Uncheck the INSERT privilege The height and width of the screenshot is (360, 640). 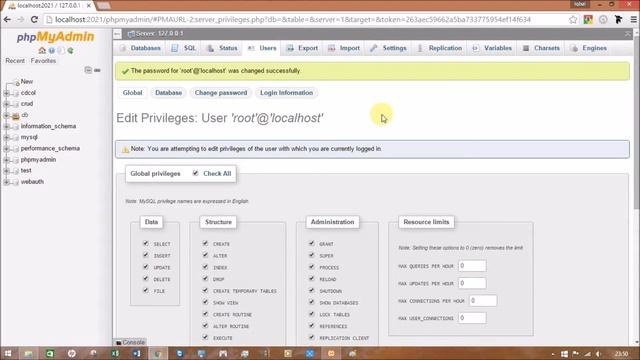pos(146,255)
